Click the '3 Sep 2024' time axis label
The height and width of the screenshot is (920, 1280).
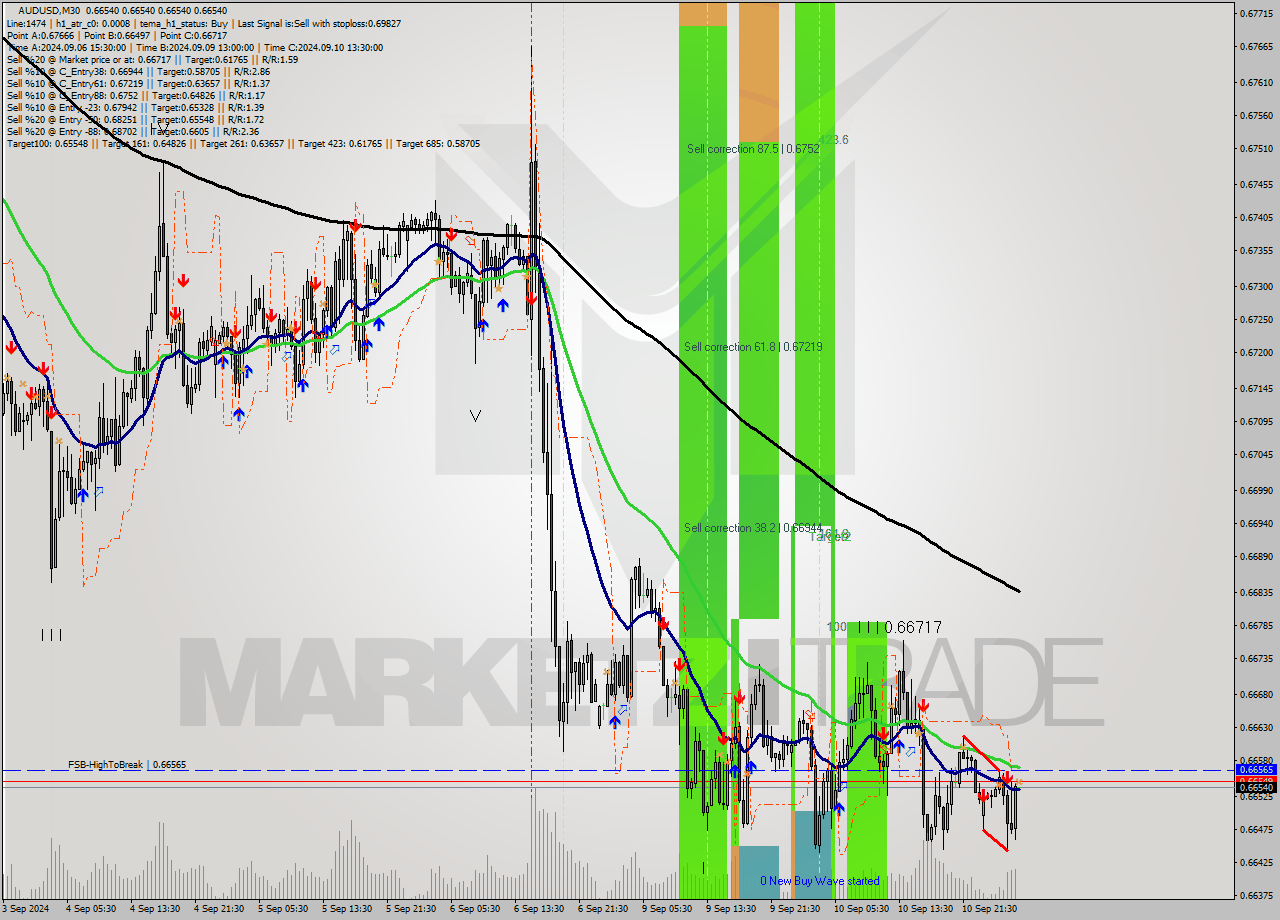coord(25,909)
